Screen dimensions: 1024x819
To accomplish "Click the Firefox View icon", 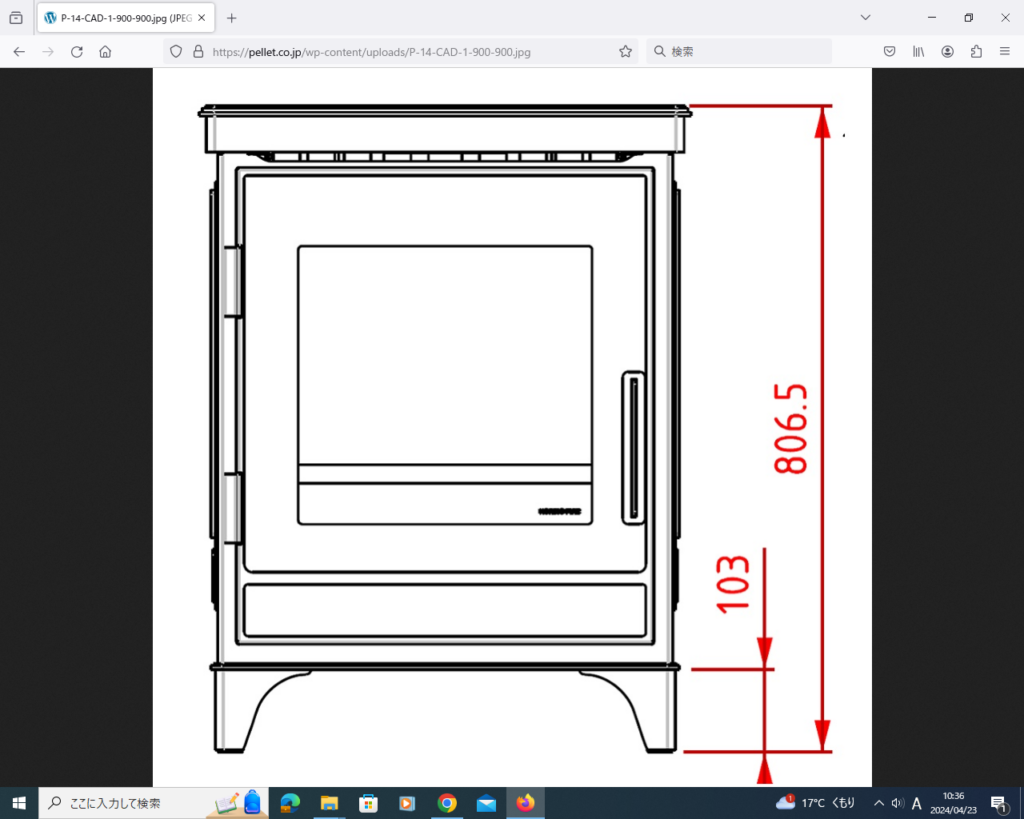I will tap(16, 18).
